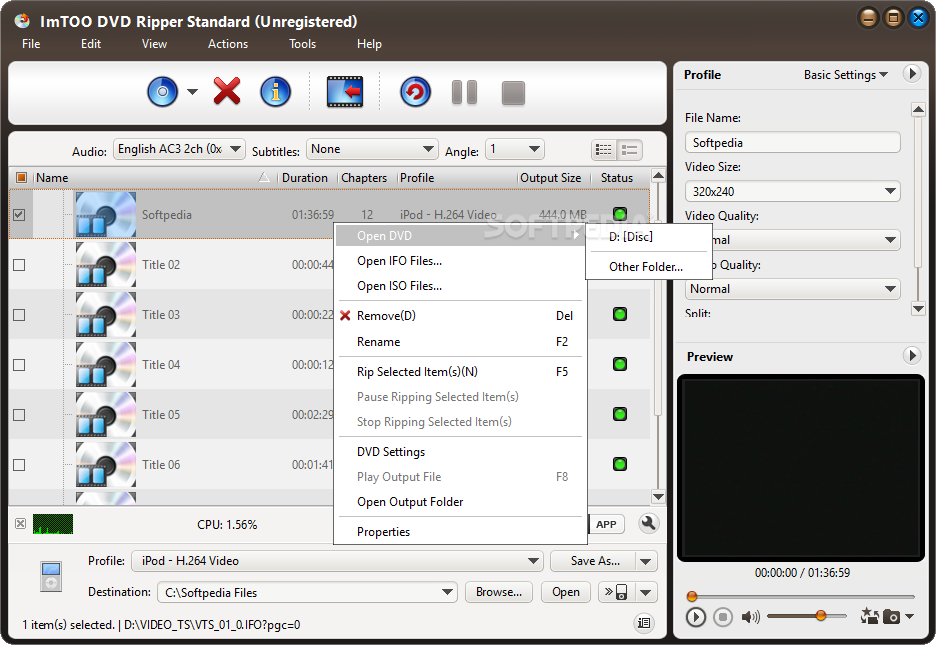The image size is (936, 645).
Task: Open the File menu
Action: pos(31,44)
